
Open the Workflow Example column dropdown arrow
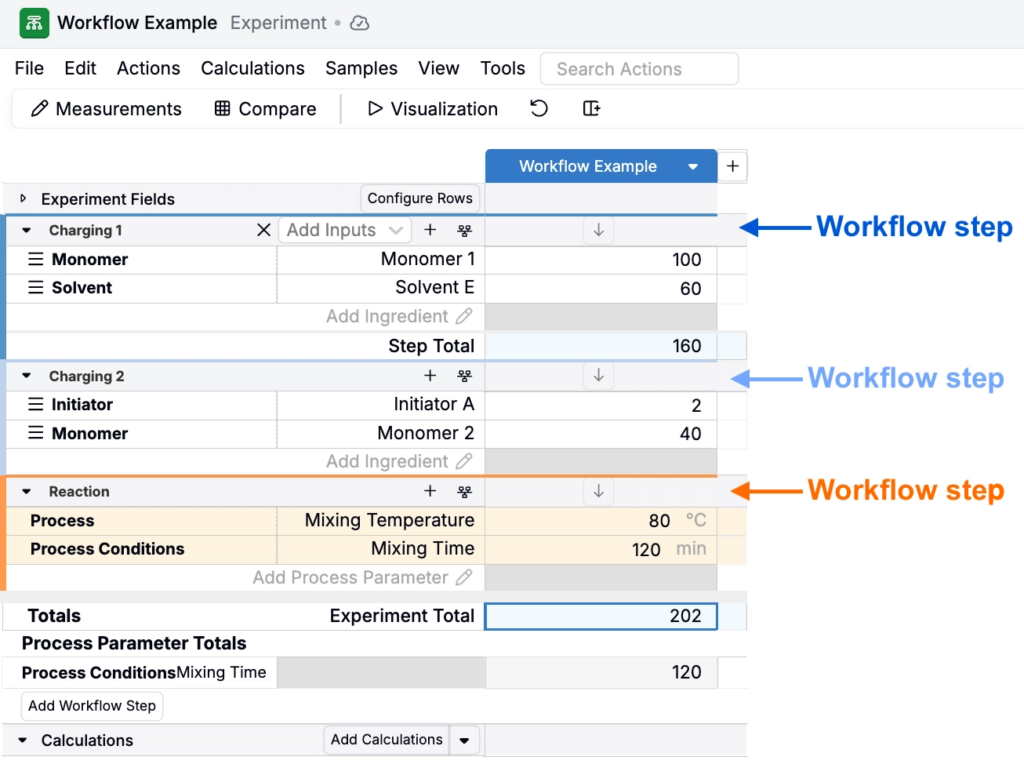[693, 166]
